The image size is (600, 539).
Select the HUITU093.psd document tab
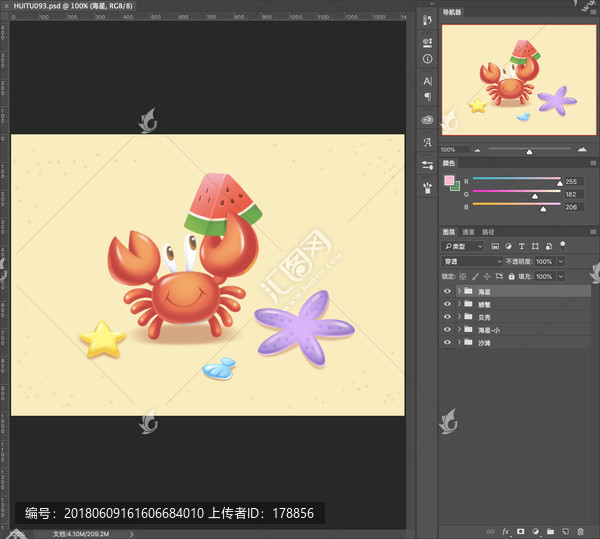point(73,6)
